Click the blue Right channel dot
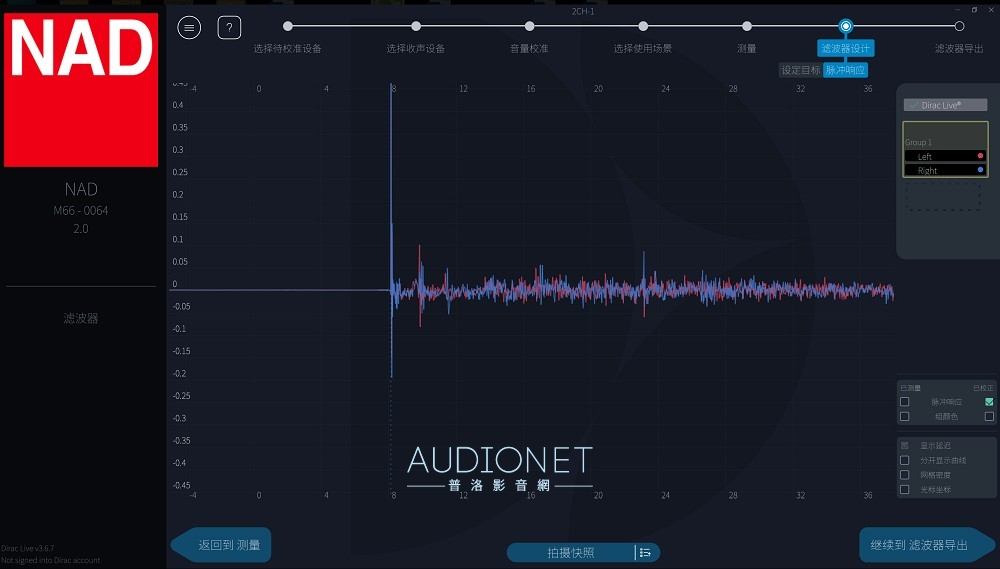The width and height of the screenshot is (1000, 569). 980,170
